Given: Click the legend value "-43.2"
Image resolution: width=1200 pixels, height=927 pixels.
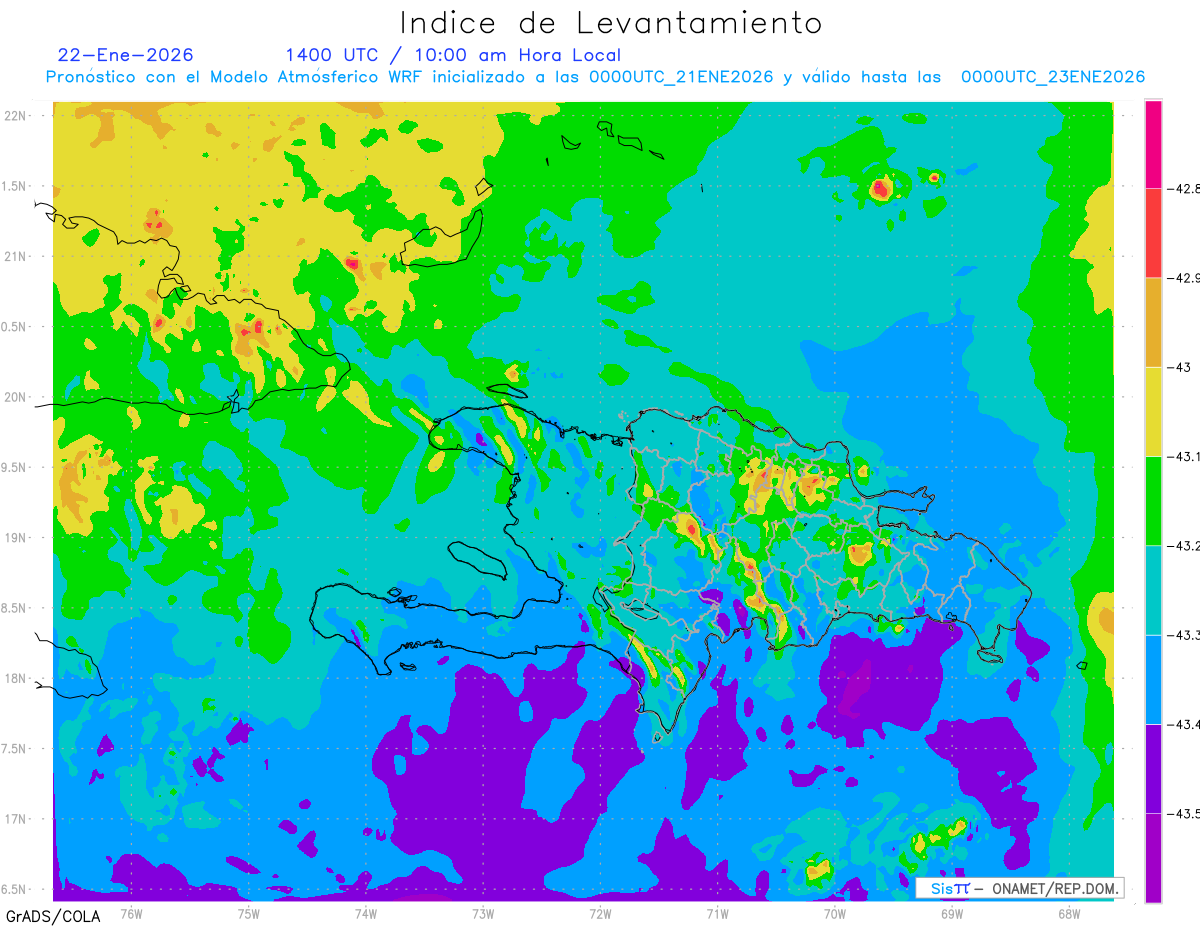Looking at the screenshot, I should click(x=1185, y=545).
